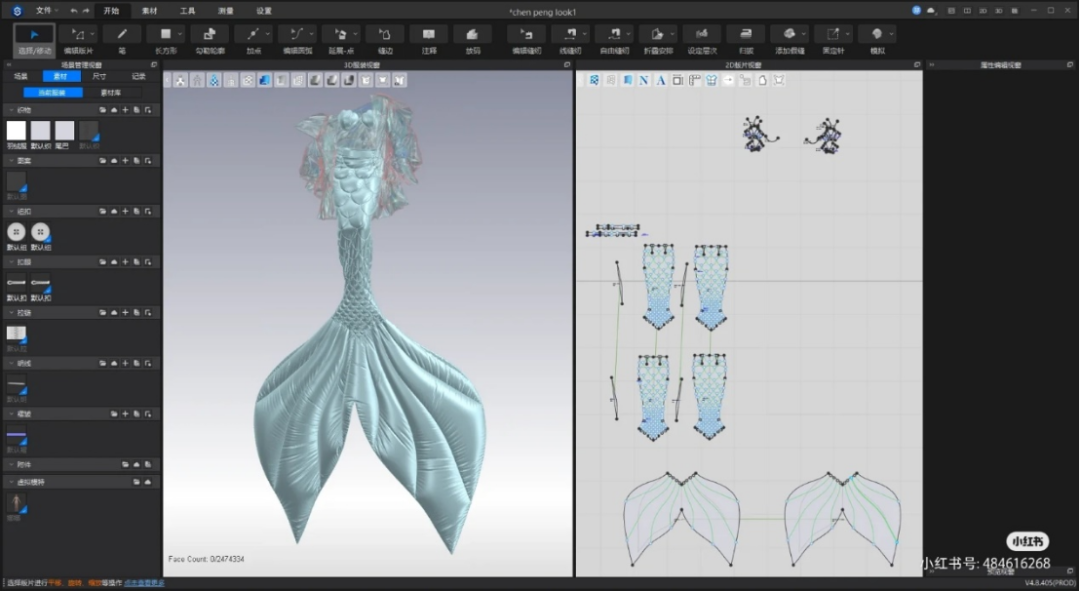
Task: Switch to 尺寸 size tab in left panel
Action: pos(100,76)
